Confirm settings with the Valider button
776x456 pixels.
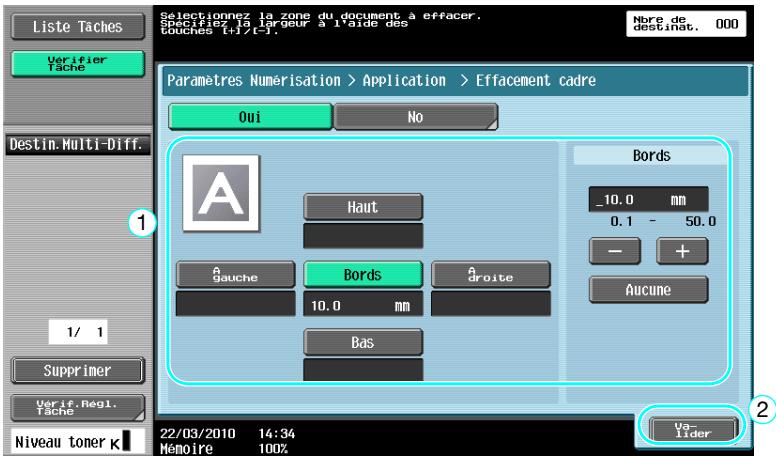tap(693, 429)
